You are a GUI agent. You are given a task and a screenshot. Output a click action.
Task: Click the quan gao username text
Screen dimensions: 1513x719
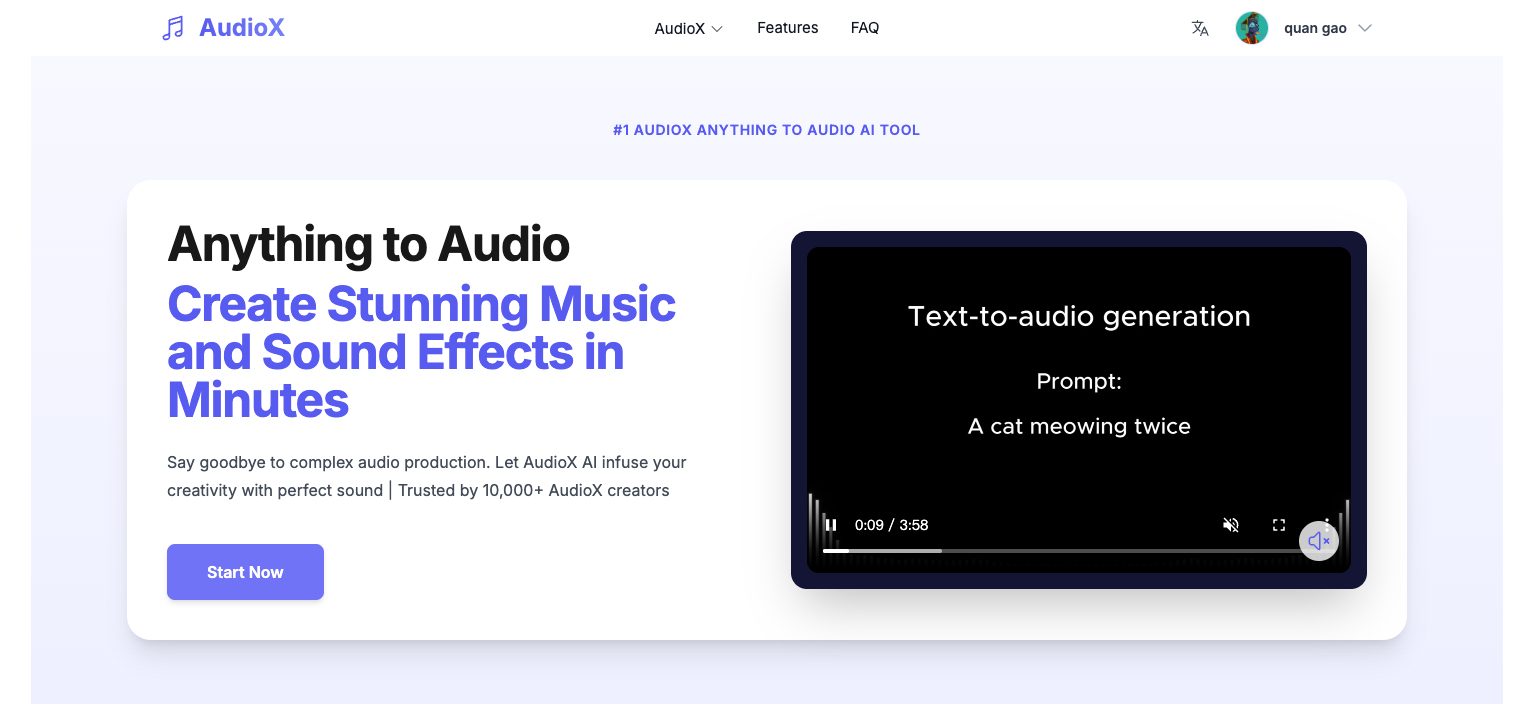click(1315, 28)
